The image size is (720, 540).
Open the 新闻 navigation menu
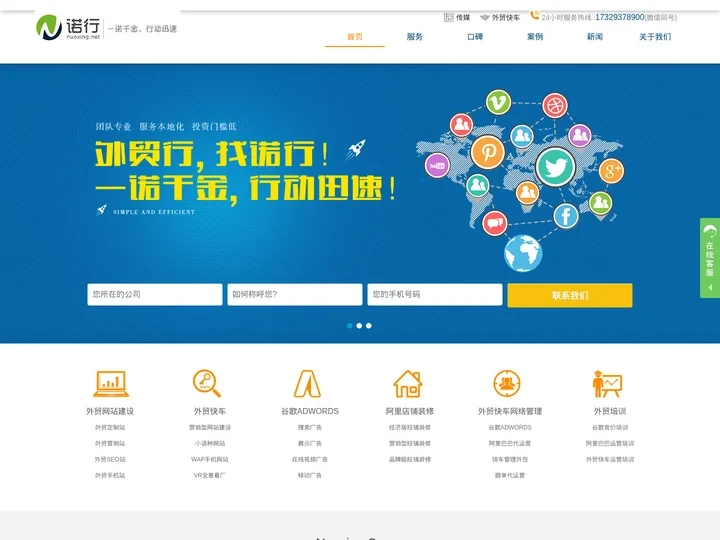[595, 37]
